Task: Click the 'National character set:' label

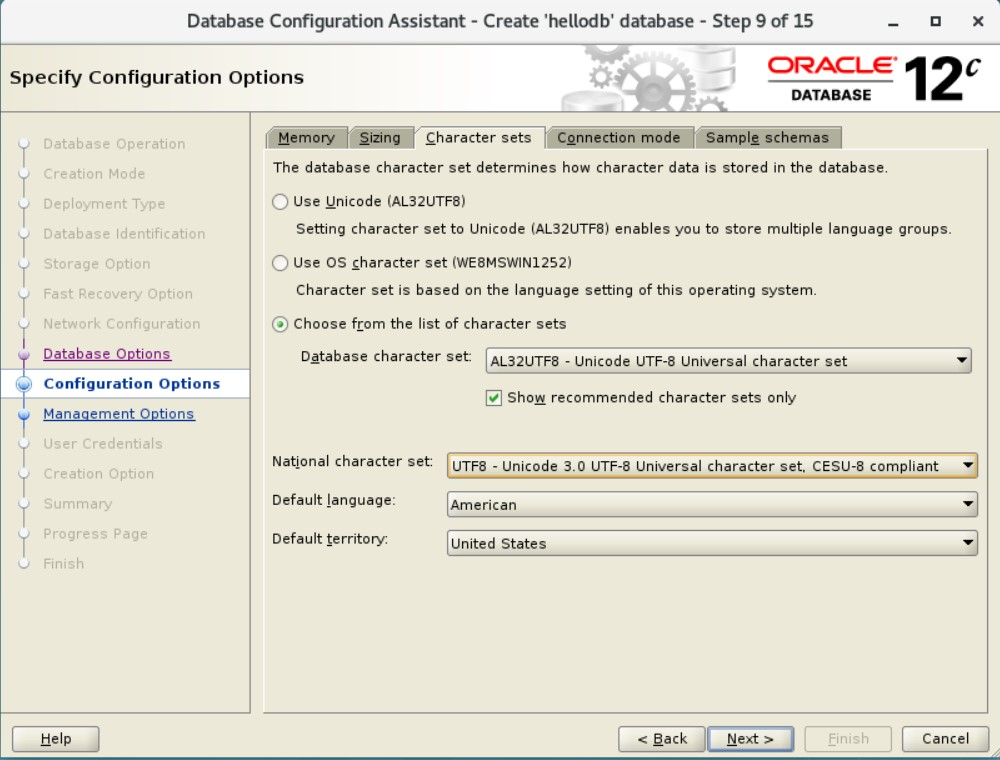Action: click(353, 462)
